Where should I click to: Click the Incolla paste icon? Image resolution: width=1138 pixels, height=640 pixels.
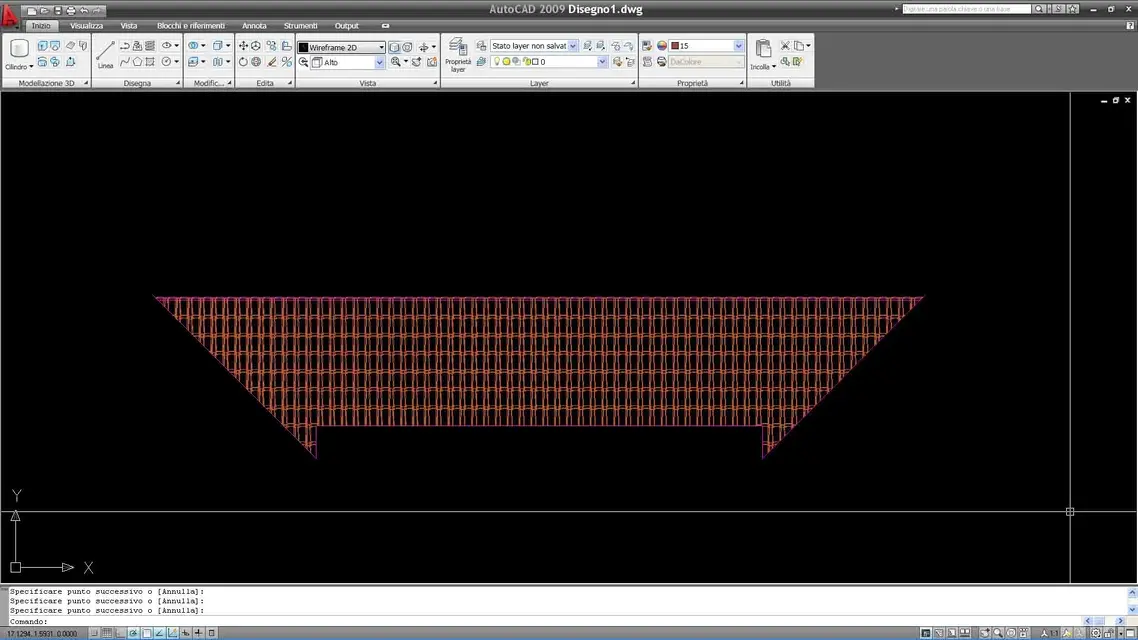coord(763,49)
